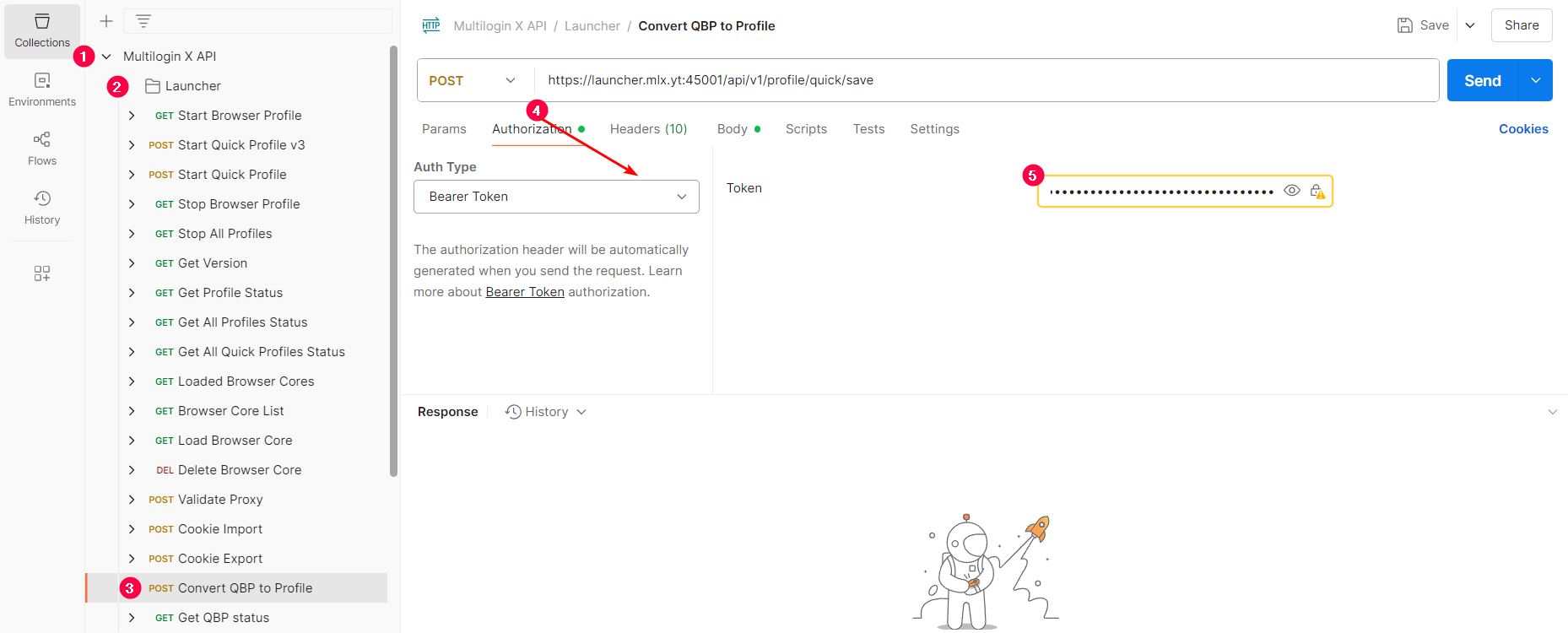
Task: Click the Share button
Action: coord(1522,25)
